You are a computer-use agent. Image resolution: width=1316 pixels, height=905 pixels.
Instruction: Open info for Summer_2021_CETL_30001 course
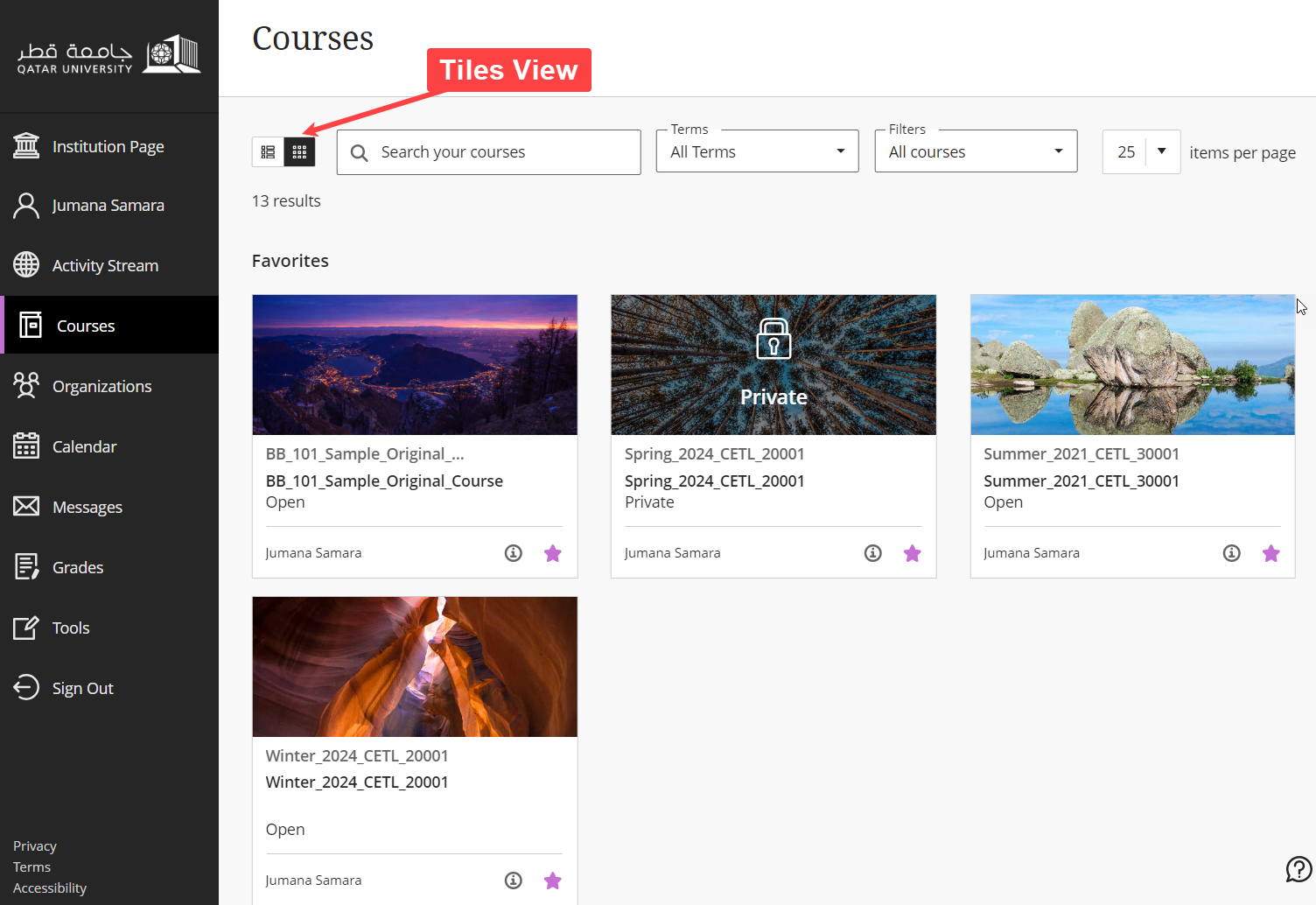pyautogui.click(x=1231, y=553)
